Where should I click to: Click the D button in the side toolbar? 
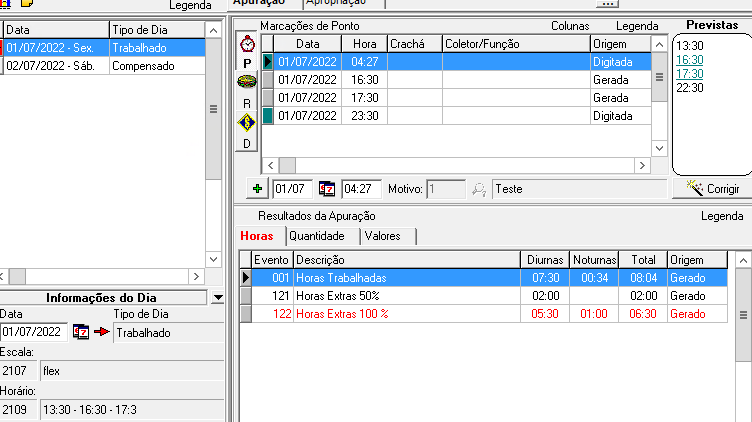[x=247, y=143]
